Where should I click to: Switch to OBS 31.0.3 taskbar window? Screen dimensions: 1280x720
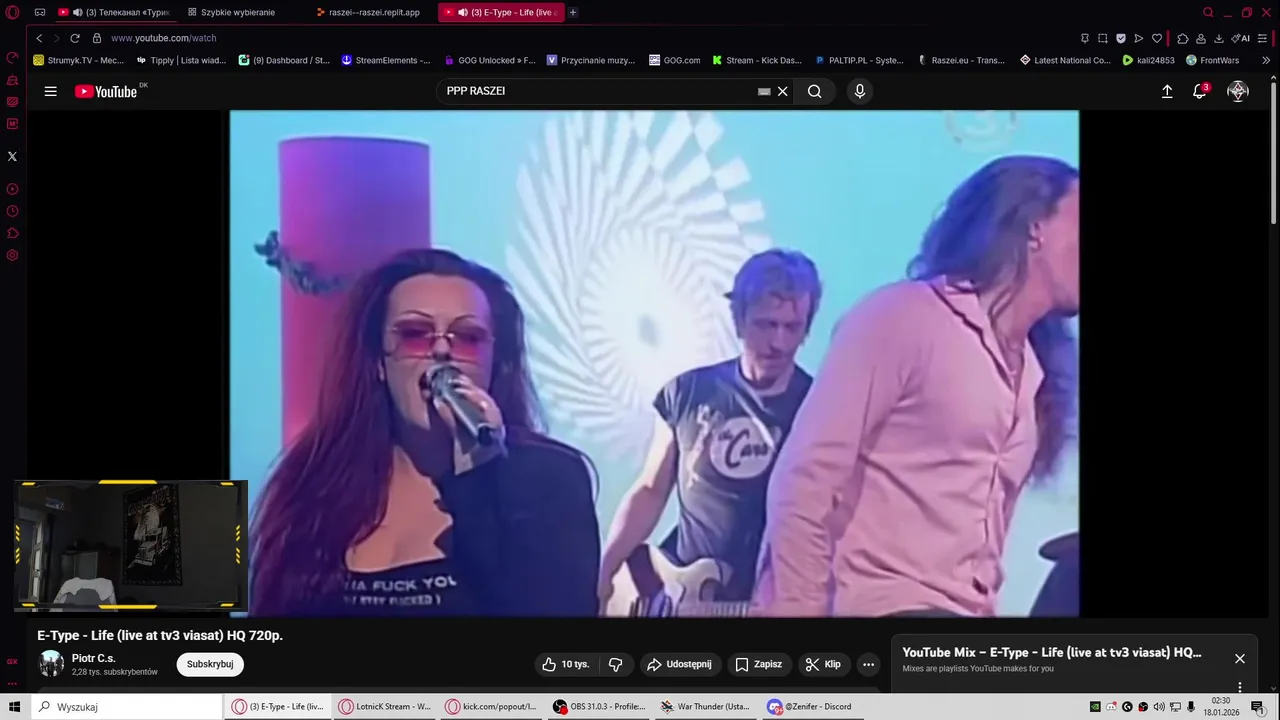click(x=600, y=706)
